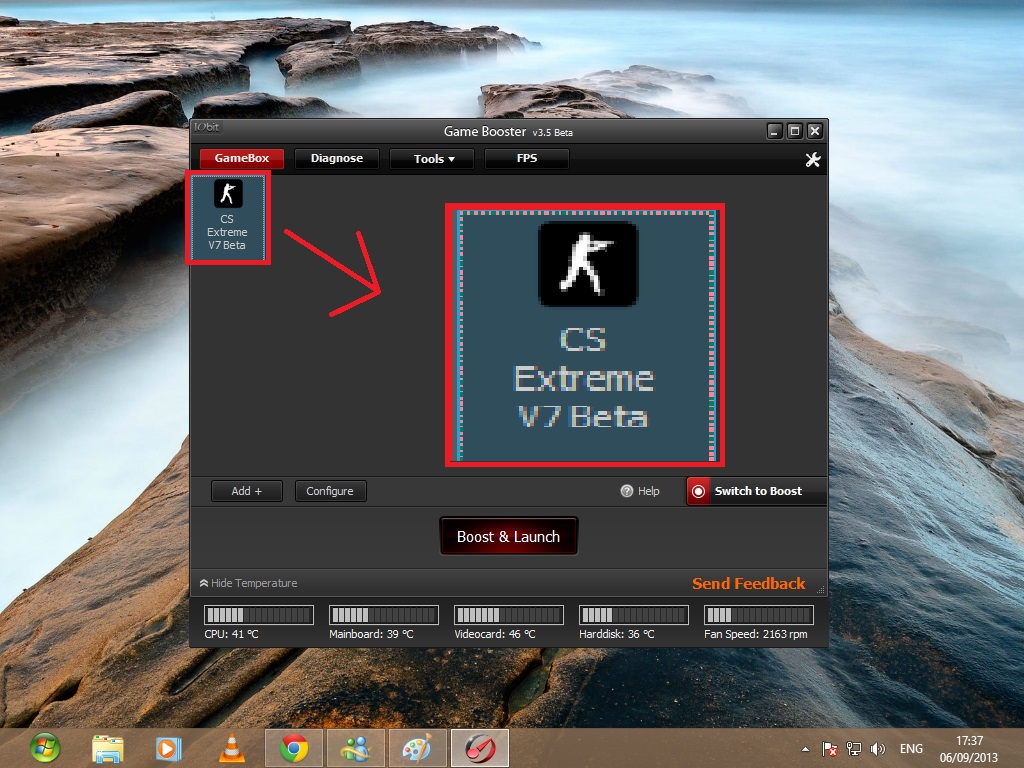
Task: Open VLC media player cone icon
Action: [x=231, y=748]
